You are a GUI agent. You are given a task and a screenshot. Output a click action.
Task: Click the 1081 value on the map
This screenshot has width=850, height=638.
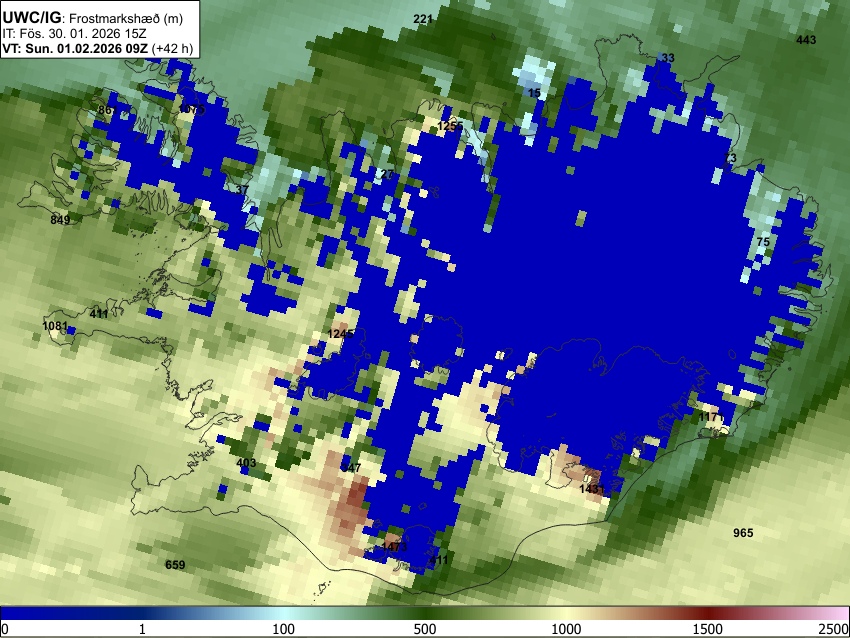pyautogui.click(x=55, y=326)
